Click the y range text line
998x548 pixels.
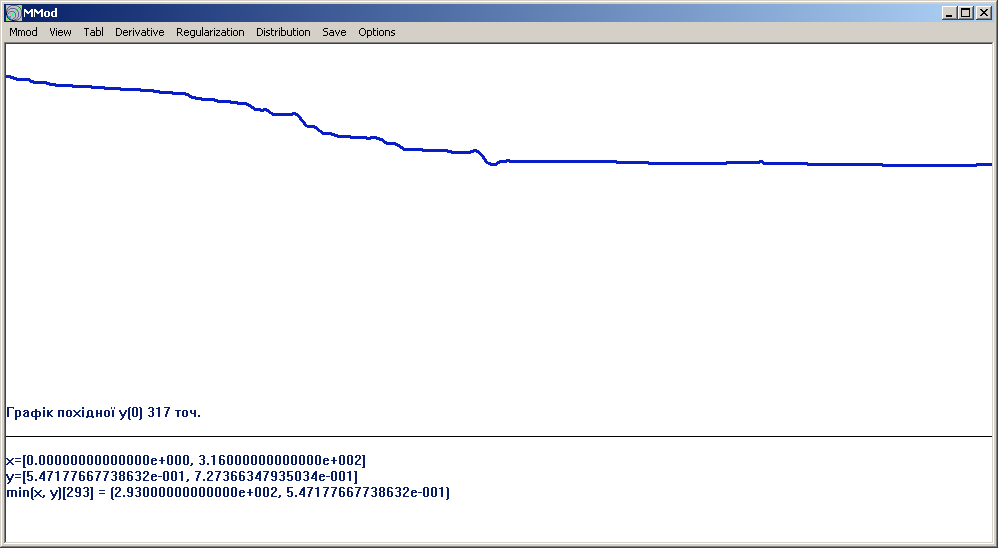pos(182,476)
